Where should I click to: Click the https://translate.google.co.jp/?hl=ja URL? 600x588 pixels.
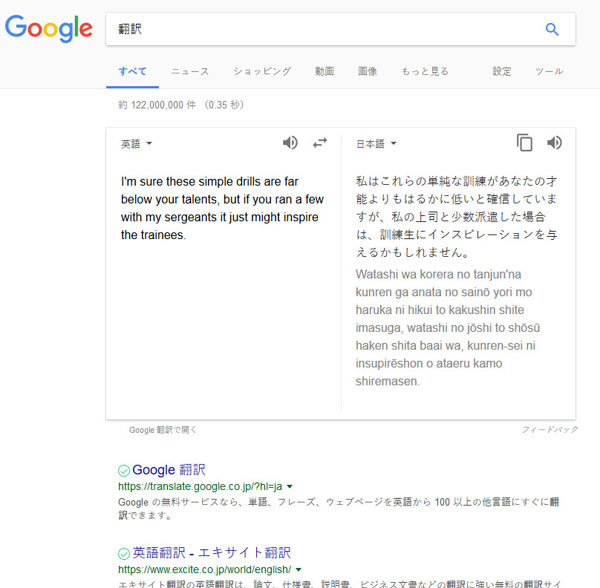coord(200,487)
